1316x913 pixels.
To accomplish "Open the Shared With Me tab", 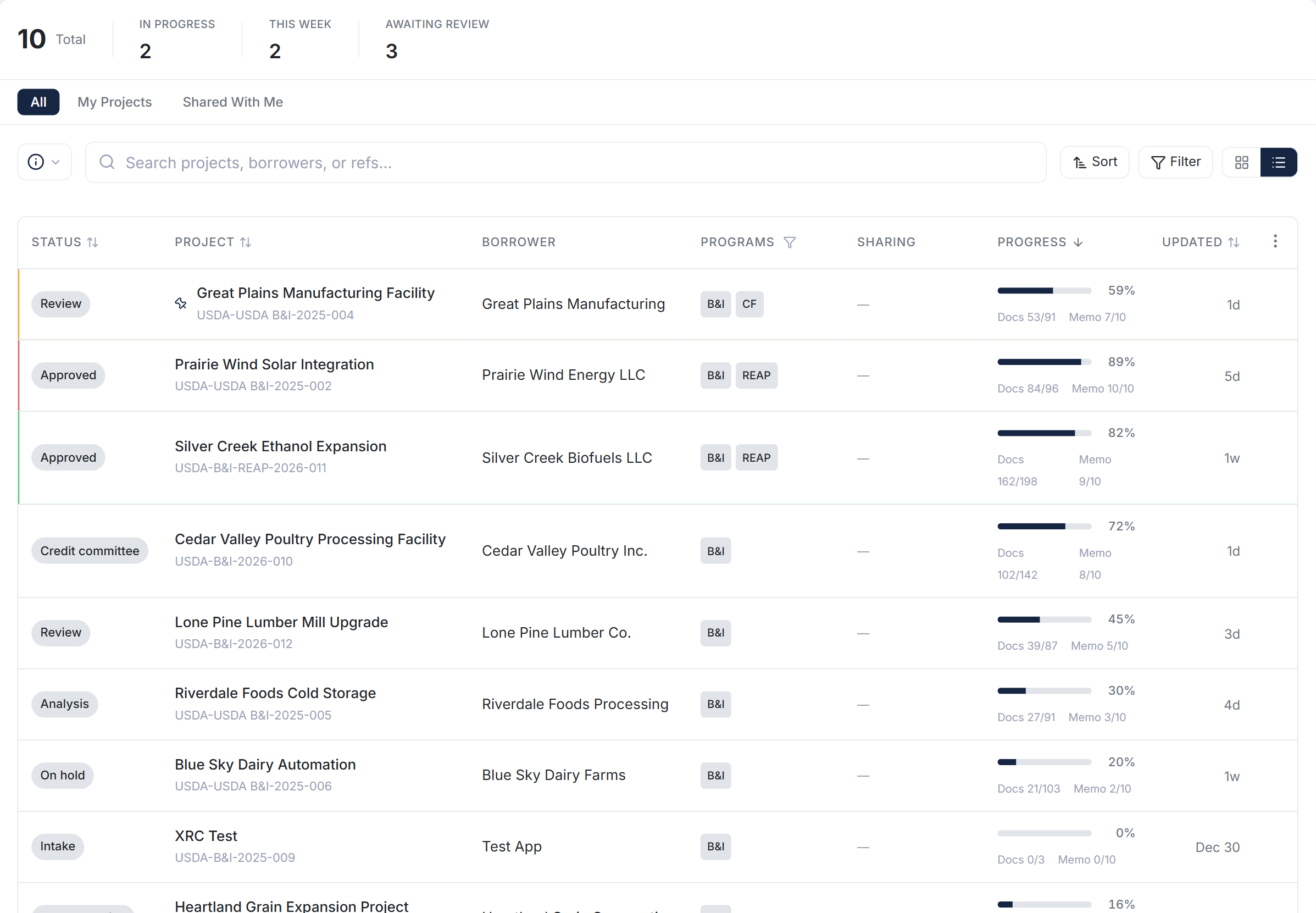I will (232, 102).
